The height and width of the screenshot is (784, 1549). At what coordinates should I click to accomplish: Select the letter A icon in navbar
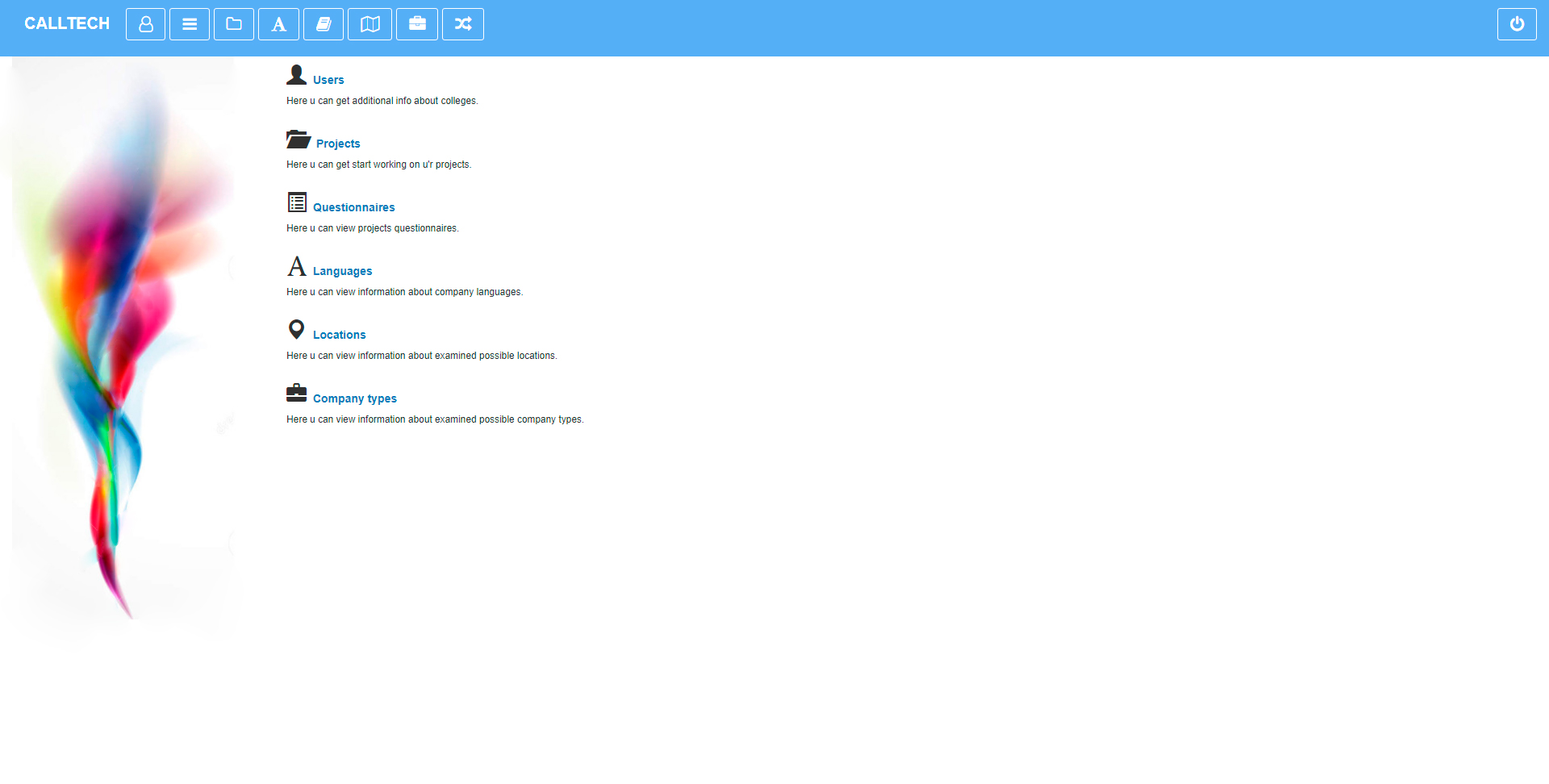coord(278,24)
